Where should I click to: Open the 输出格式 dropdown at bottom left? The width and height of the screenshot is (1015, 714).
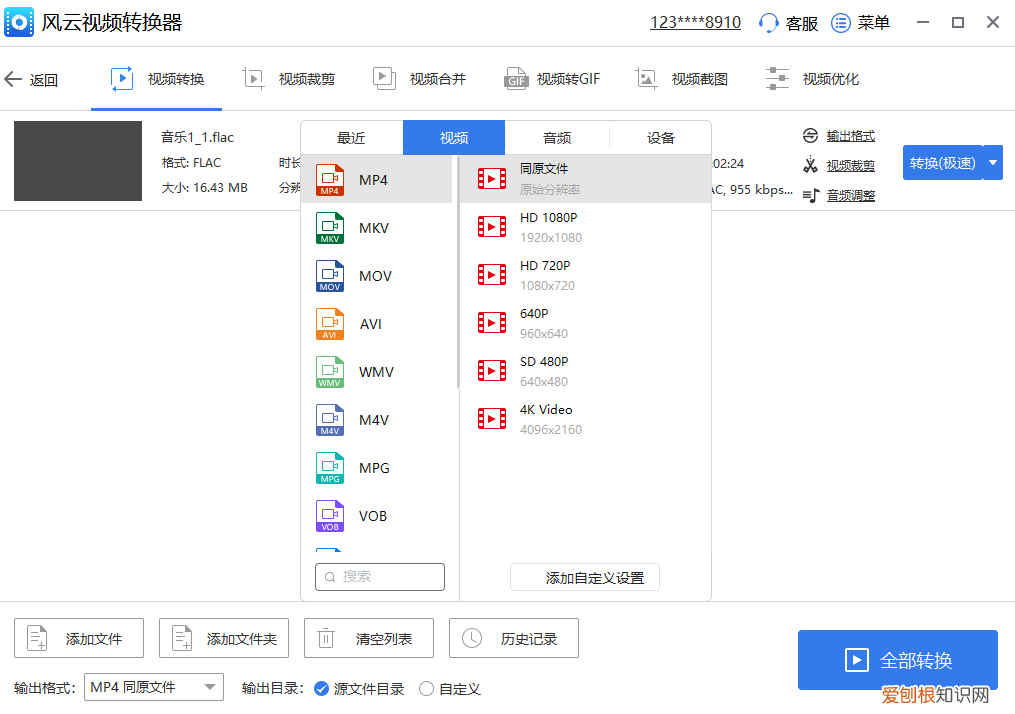[x=153, y=687]
